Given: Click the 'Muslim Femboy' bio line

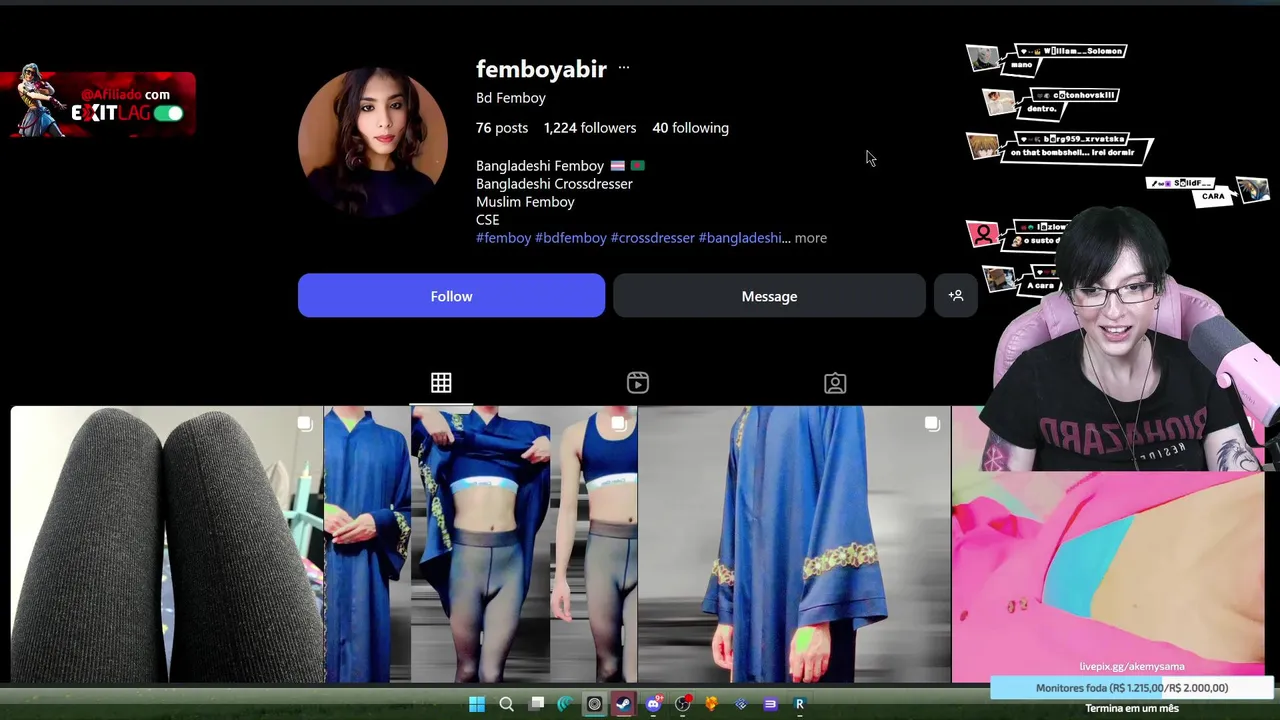Looking at the screenshot, I should 525,202.
